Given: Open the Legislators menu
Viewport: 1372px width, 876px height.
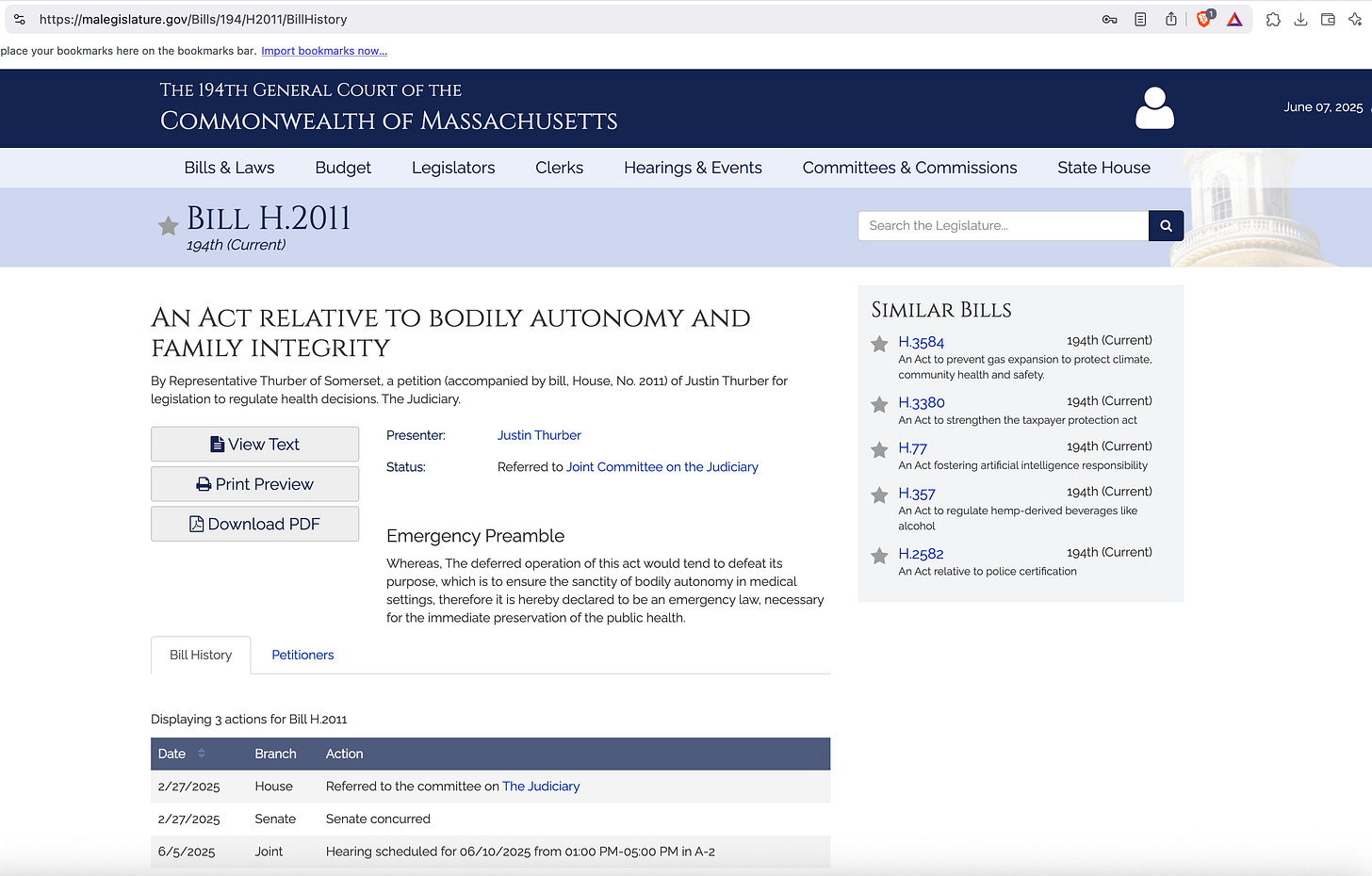Looking at the screenshot, I should pyautogui.click(x=453, y=168).
